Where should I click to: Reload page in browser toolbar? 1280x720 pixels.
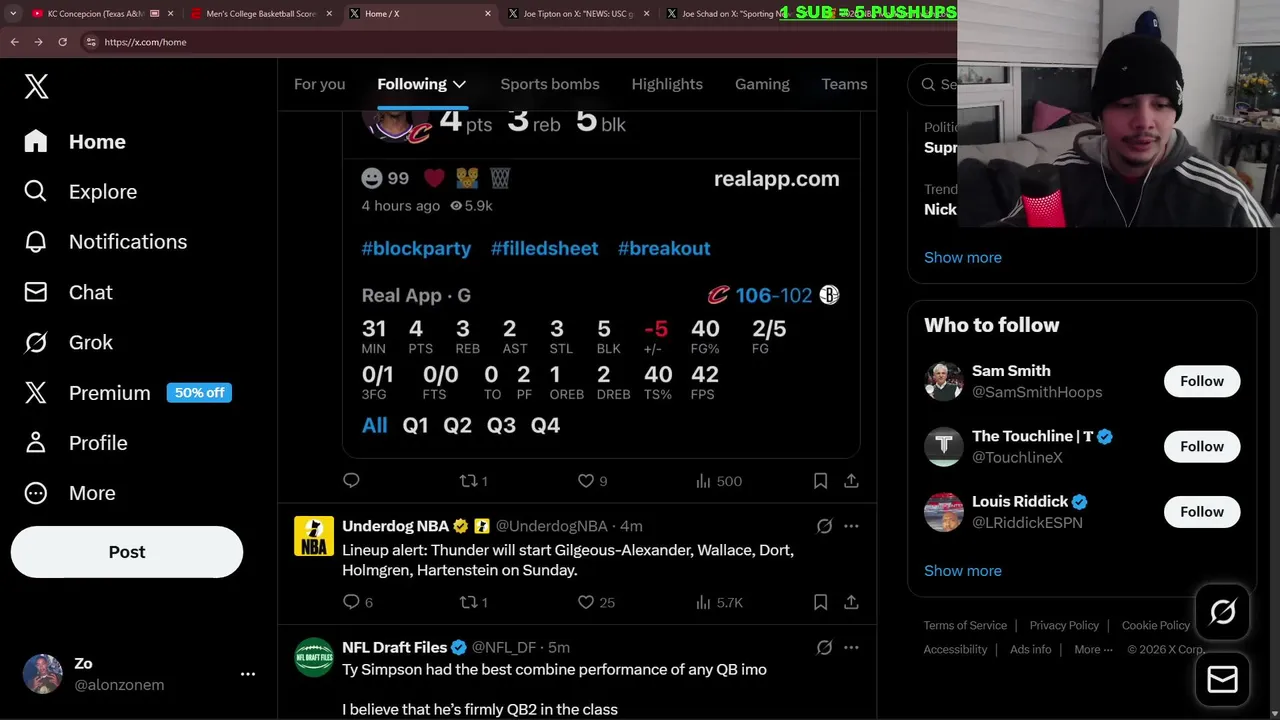[62, 42]
